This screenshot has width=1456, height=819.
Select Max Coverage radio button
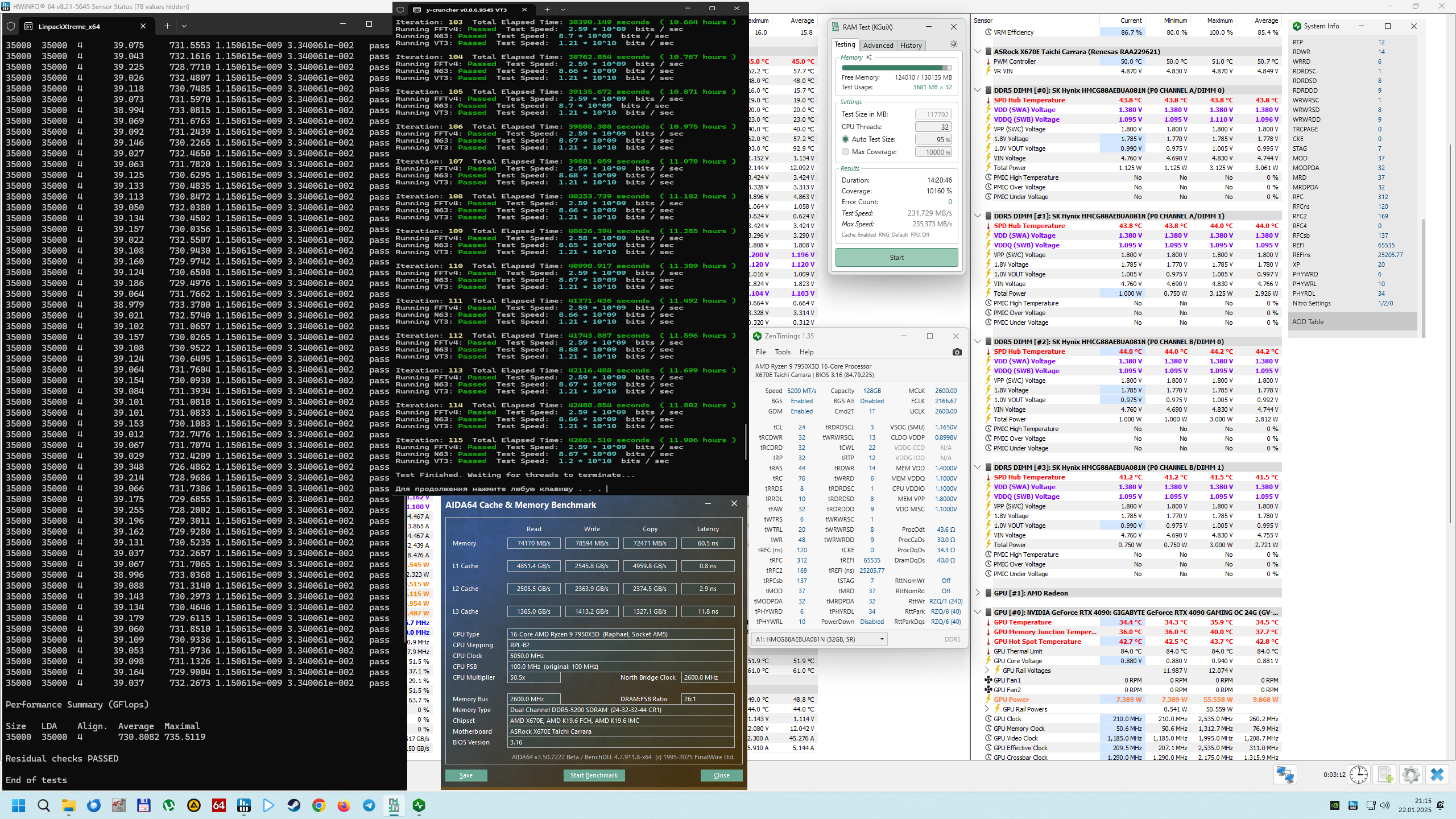click(x=845, y=152)
